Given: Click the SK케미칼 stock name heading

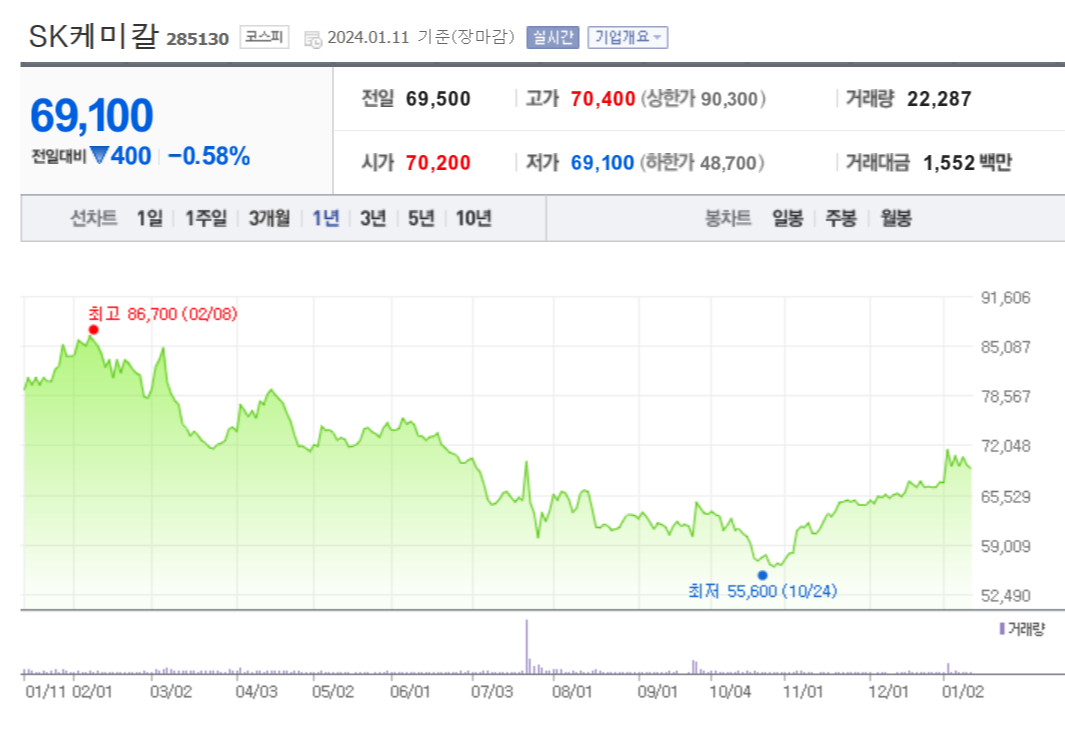Looking at the screenshot, I should (93, 36).
